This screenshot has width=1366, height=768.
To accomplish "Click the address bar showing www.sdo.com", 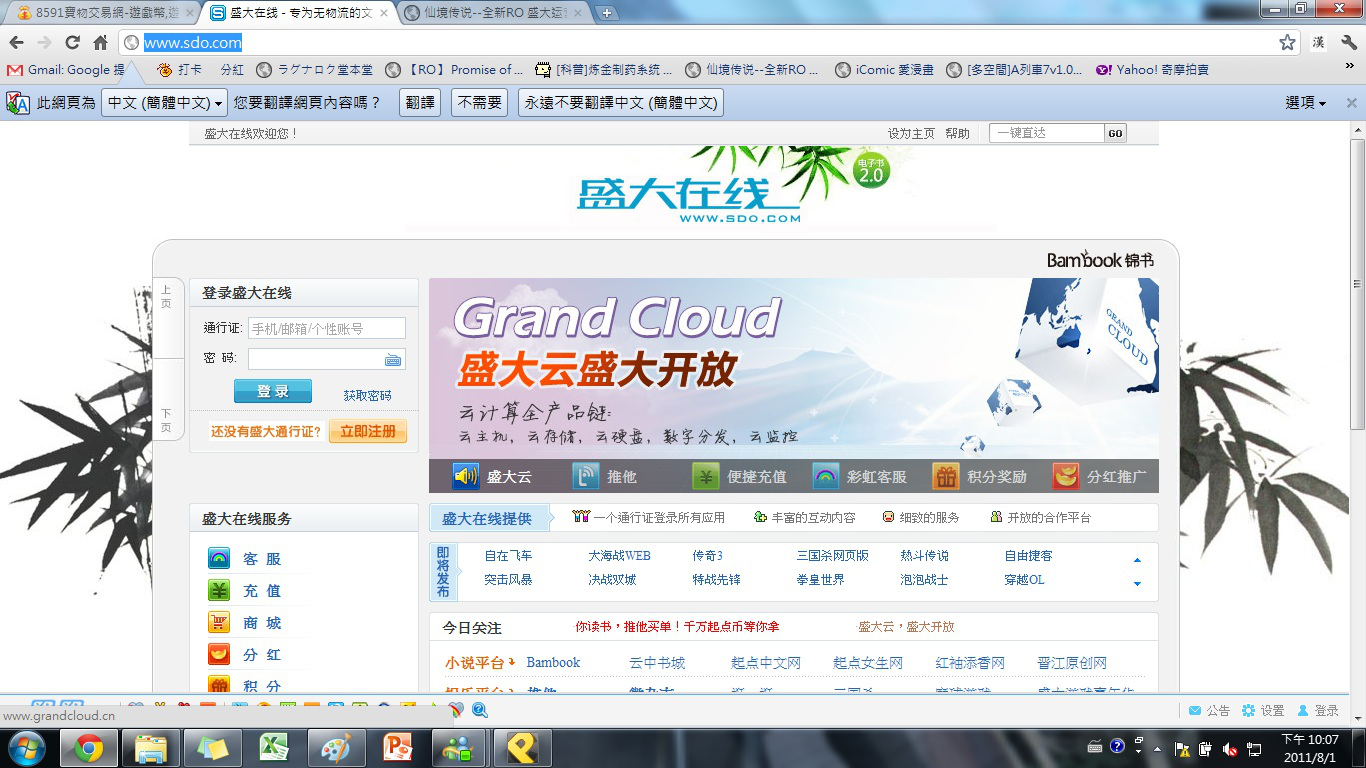I will [700, 43].
